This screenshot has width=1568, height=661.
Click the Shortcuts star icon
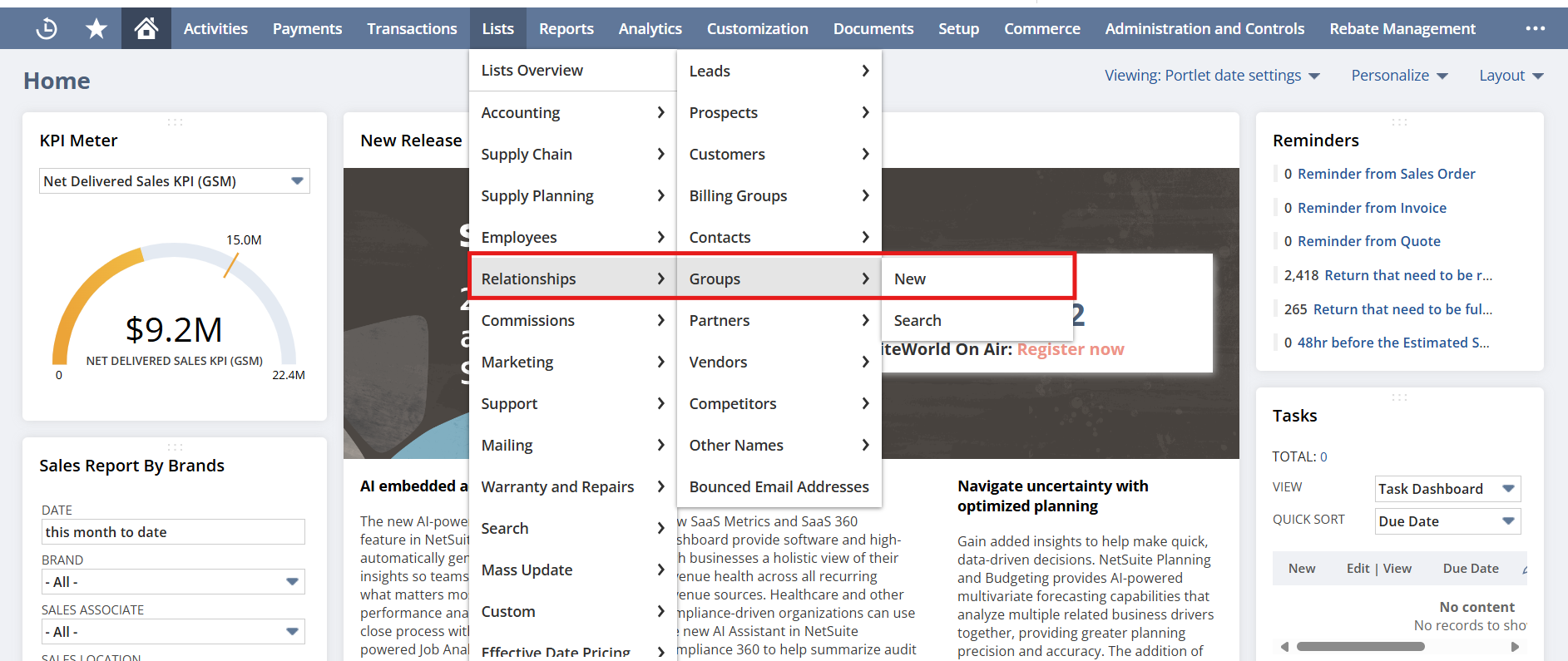pos(96,29)
